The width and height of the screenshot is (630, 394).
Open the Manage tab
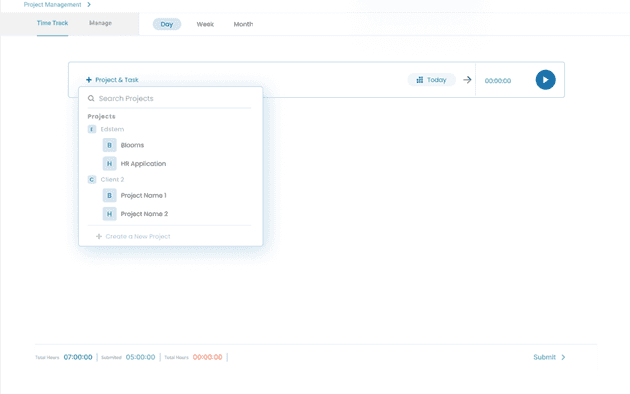(x=100, y=23)
